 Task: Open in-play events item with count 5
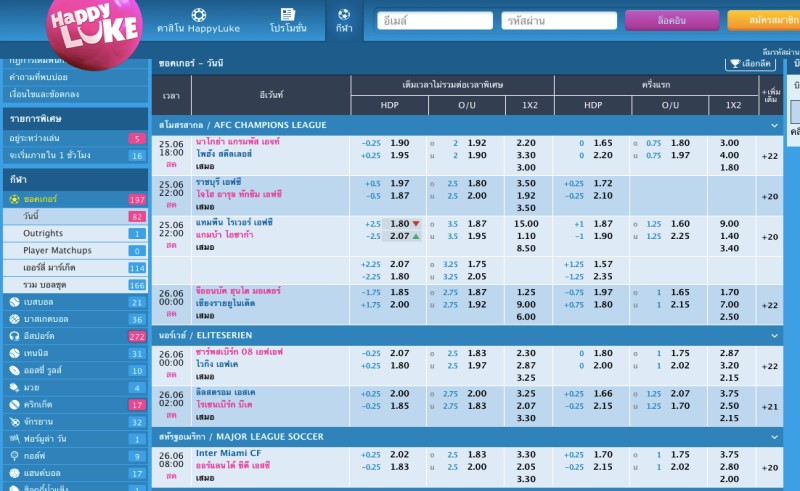[76, 138]
